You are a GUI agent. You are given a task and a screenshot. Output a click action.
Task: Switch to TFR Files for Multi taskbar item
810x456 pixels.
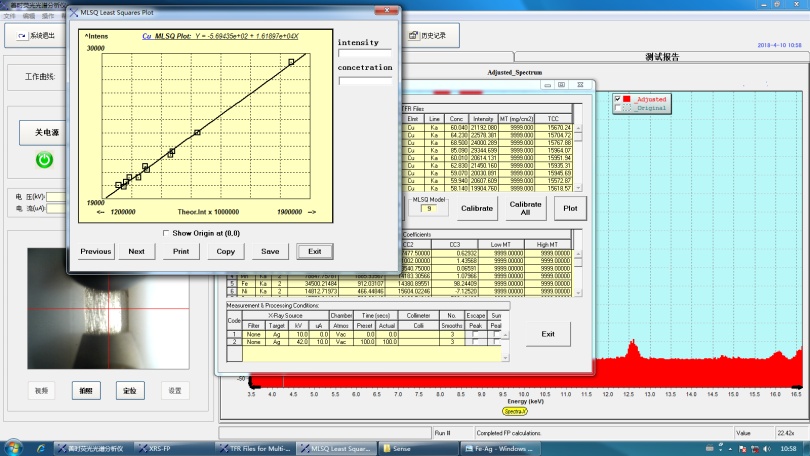[x=255, y=448]
